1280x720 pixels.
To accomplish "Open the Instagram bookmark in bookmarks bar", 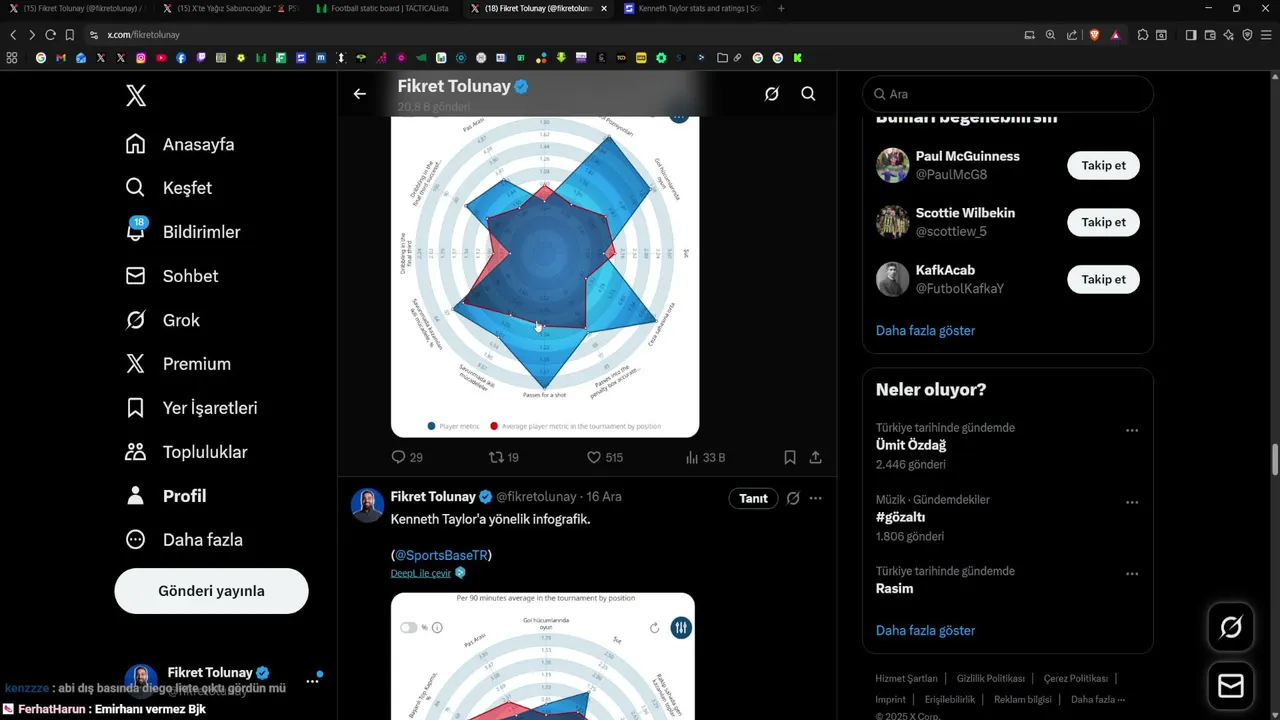I will tap(141, 58).
